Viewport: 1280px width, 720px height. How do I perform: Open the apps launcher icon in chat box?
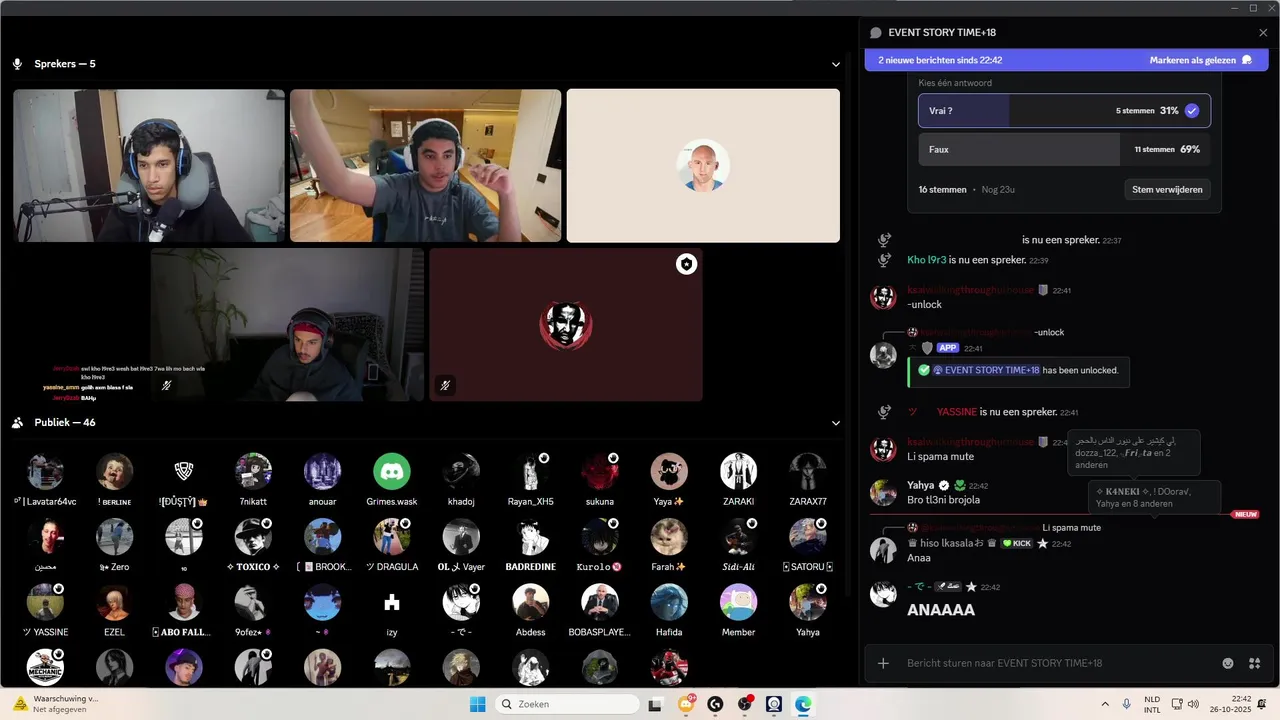1253,663
